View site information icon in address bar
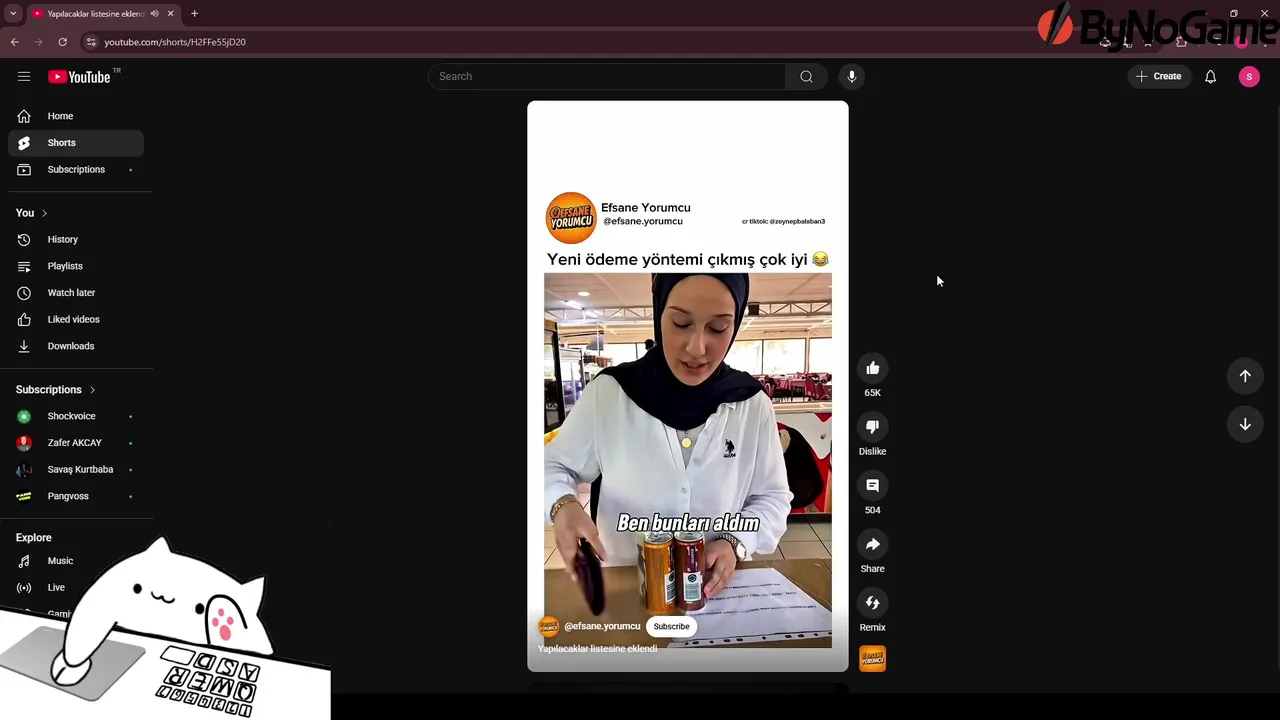The image size is (1280, 720). [x=91, y=42]
